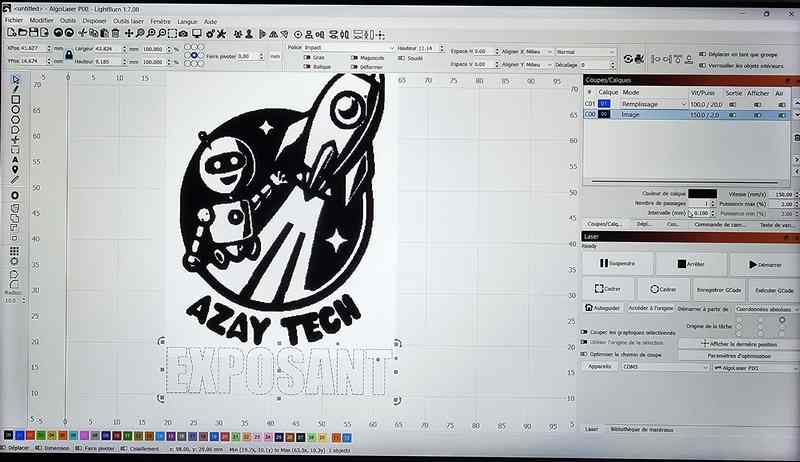Viewport: 800px width, 462px height.
Task: Choose the Grid array tool
Action: 15,250
